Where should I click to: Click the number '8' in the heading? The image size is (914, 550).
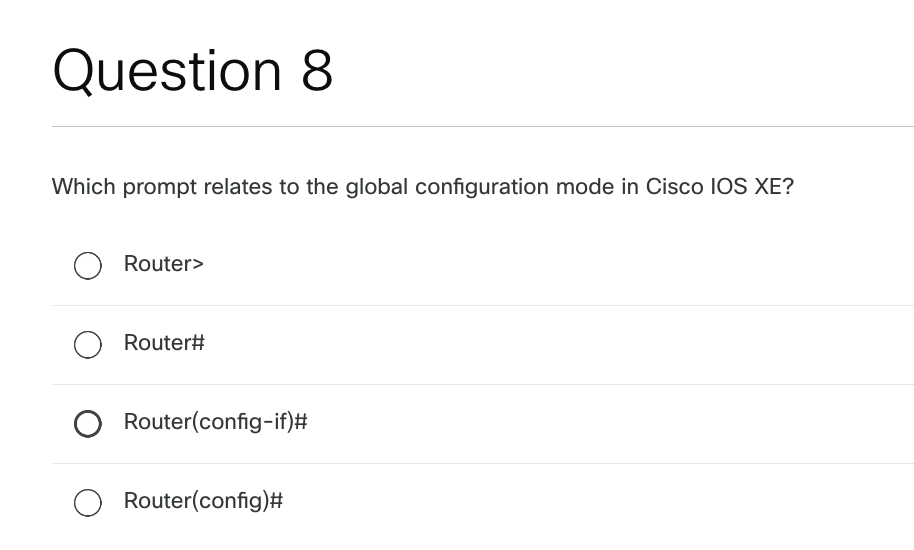[316, 72]
